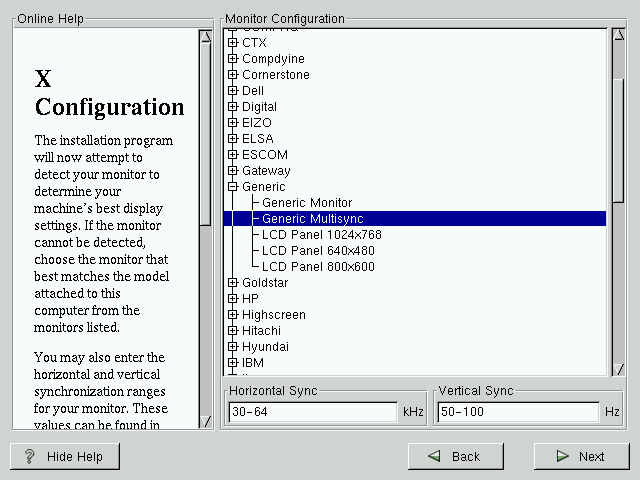This screenshot has height=480, width=640.
Task: Click the Hide Help button
Action: (x=64, y=456)
